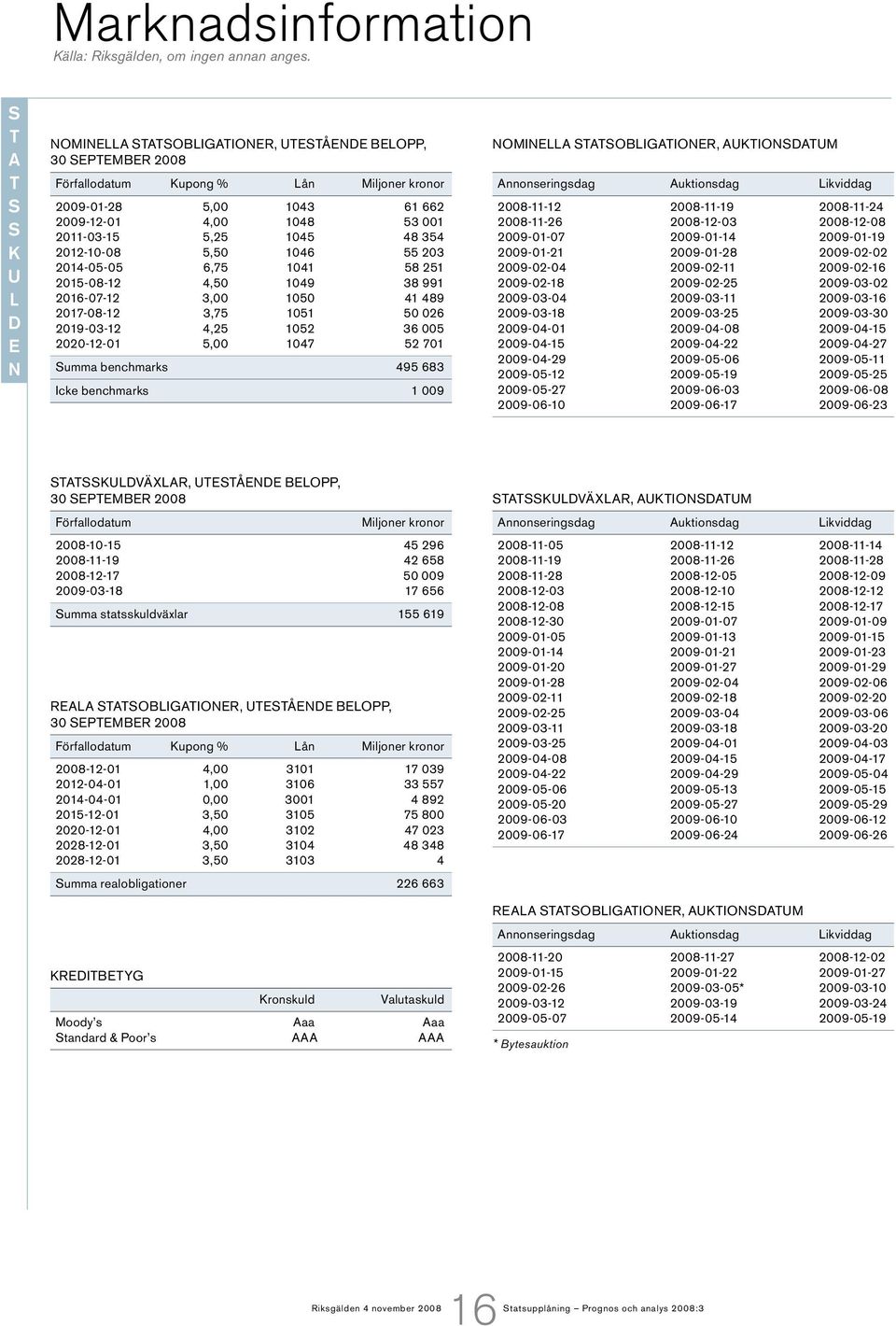Screen dimensions: 896x1326
Task: Click the amount '53 001' for loan 1048
Action: [x=424, y=222]
